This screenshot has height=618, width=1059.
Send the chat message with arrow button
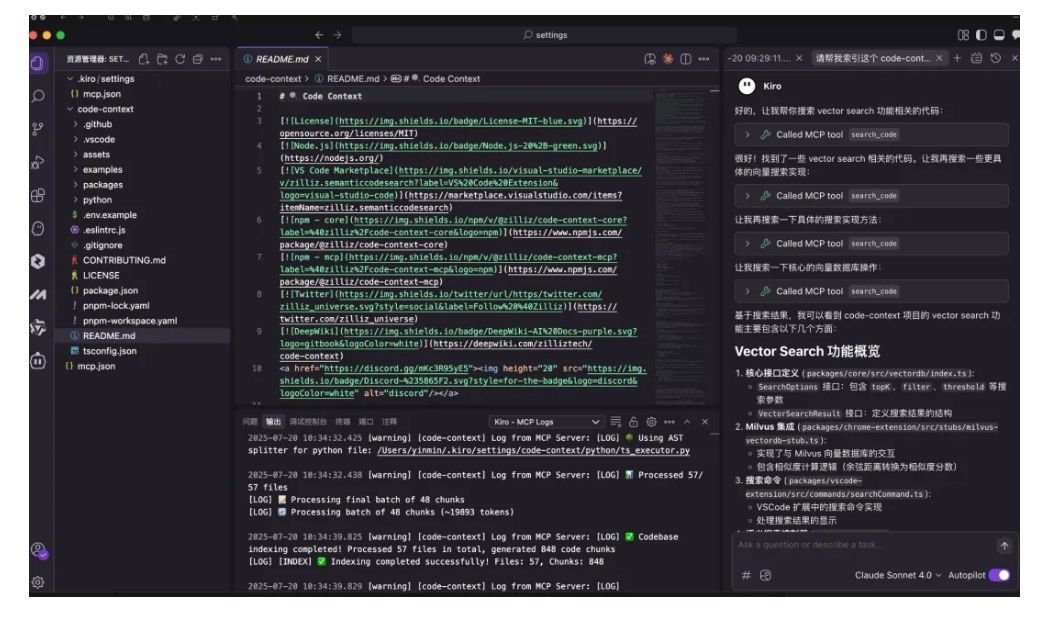pos(1004,546)
